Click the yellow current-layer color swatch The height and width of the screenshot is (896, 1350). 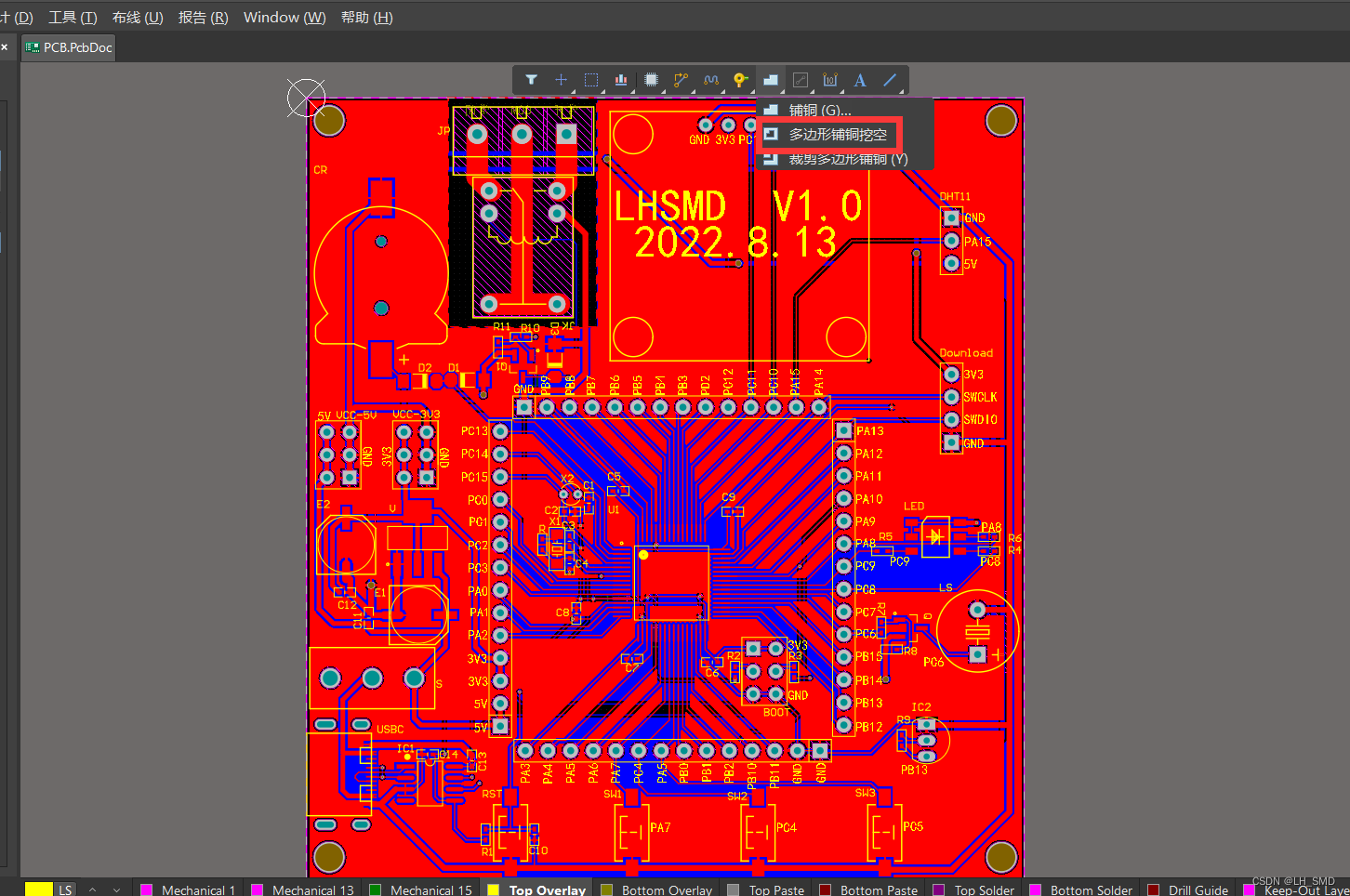[38, 889]
